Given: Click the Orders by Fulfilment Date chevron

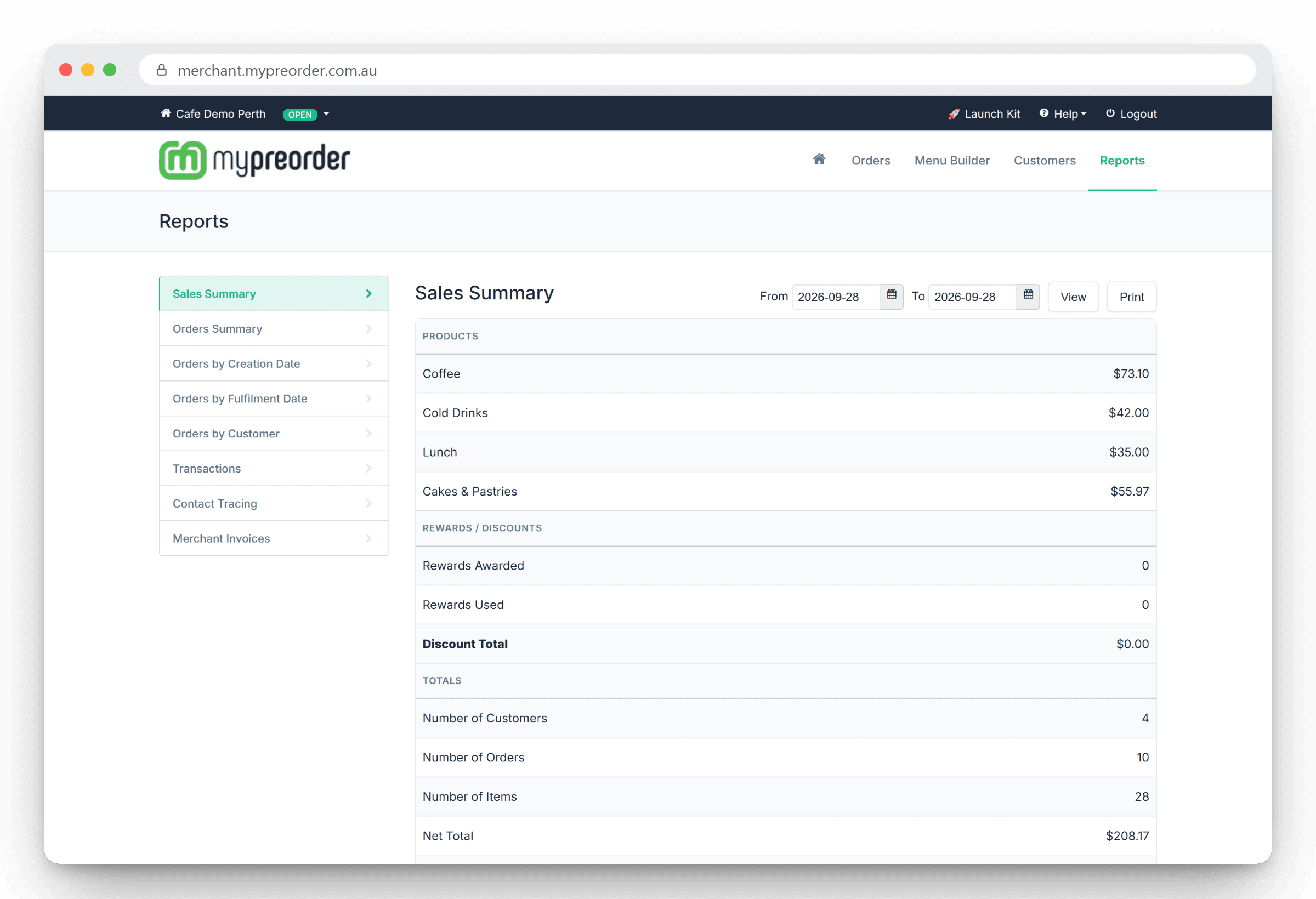Looking at the screenshot, I should tap(368, 399).
